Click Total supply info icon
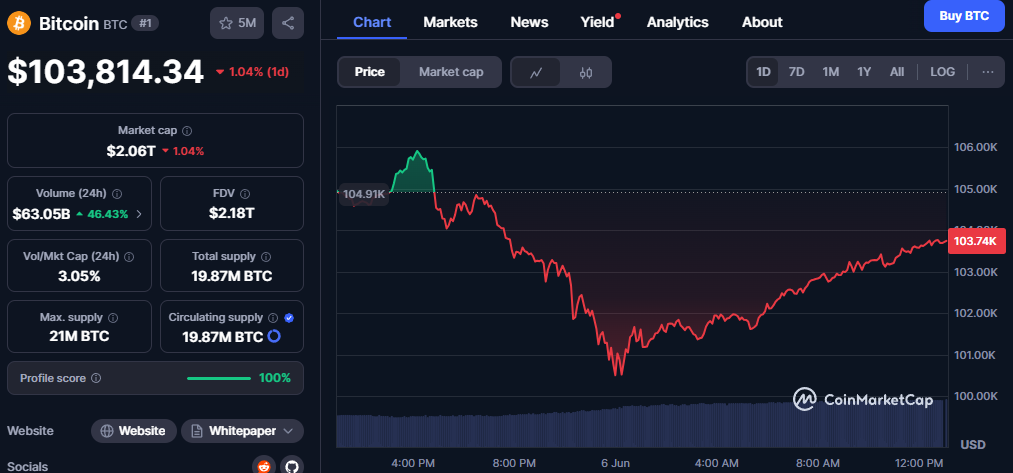 (266, 257)
